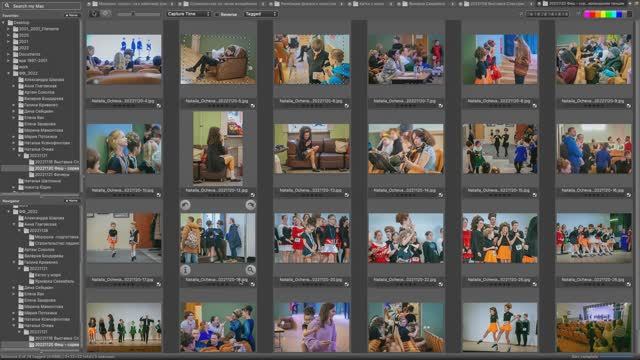Viewport: 640px width, 360px height.
Task: Expand the 2021 folder in Favorites
Action: (9, 42)
